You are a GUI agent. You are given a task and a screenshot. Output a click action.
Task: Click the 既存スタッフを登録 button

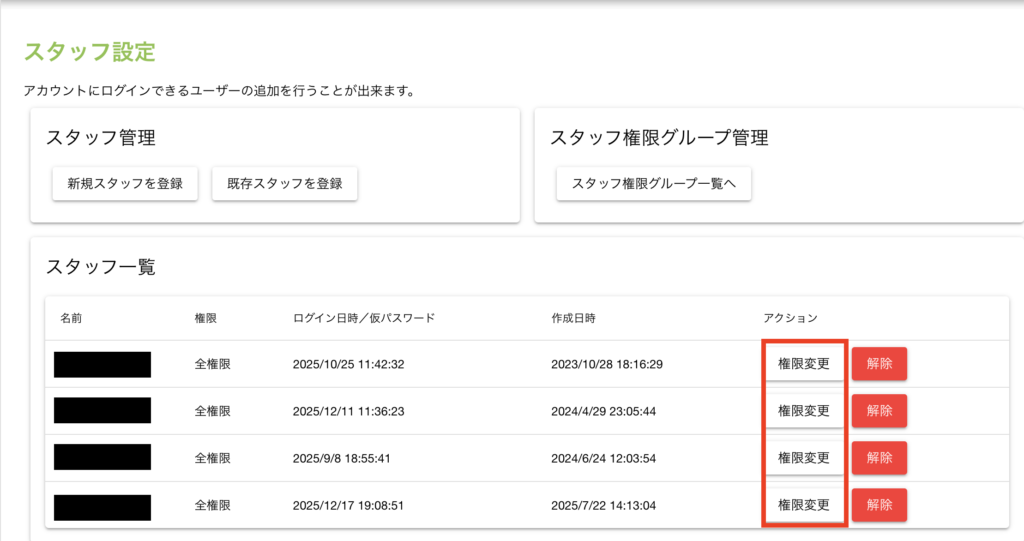pos(285,184)
